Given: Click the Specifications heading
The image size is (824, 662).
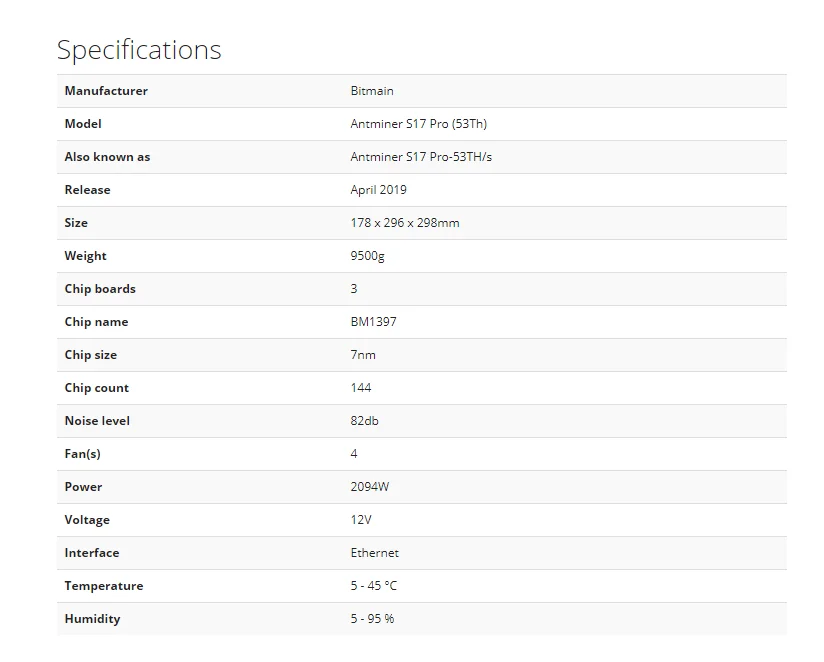Looking at the screenshot, I should click(139, 50).
